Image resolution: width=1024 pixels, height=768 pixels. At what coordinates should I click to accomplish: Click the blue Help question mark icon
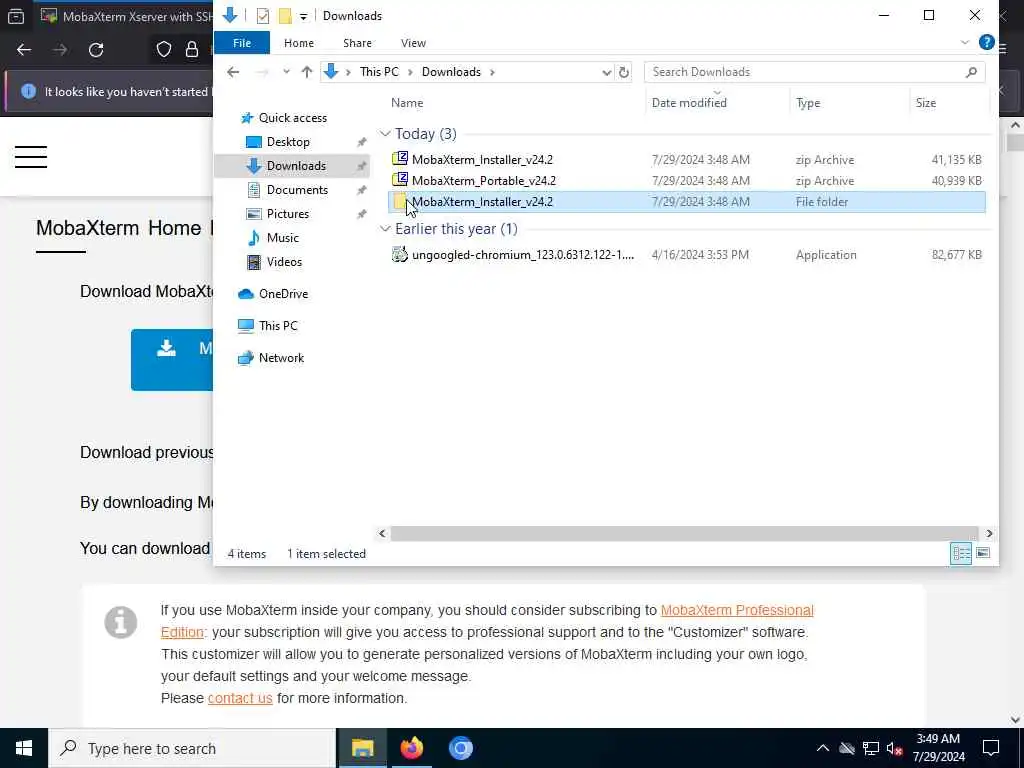click(986, 42)
